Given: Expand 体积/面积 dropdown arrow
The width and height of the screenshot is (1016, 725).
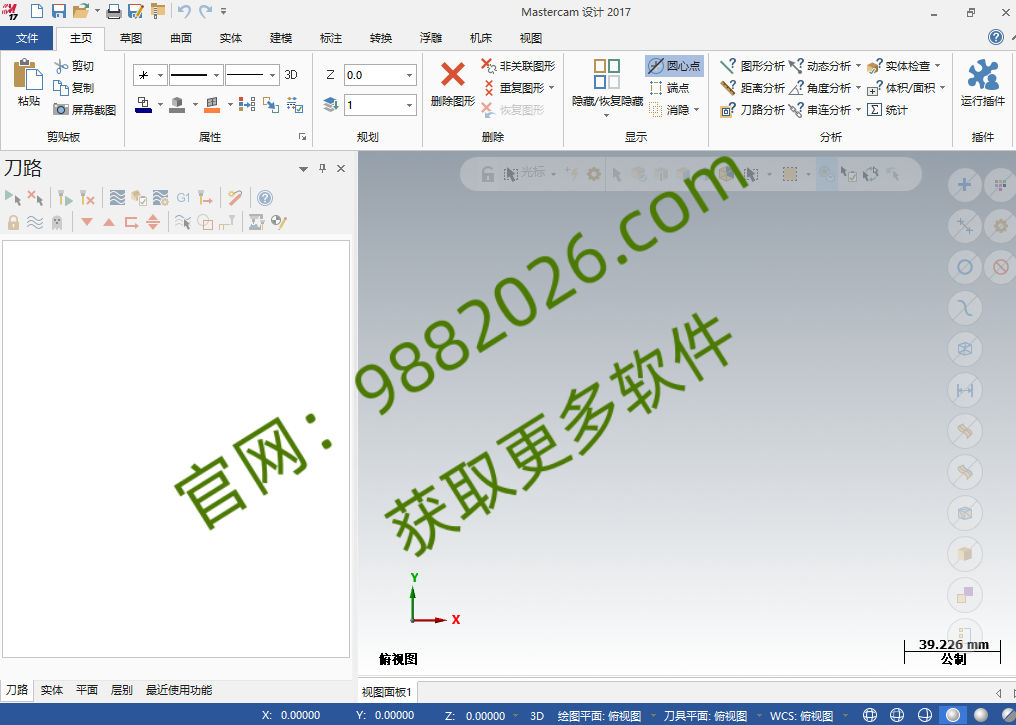Looking at the screenshot, I should point(942,87).
